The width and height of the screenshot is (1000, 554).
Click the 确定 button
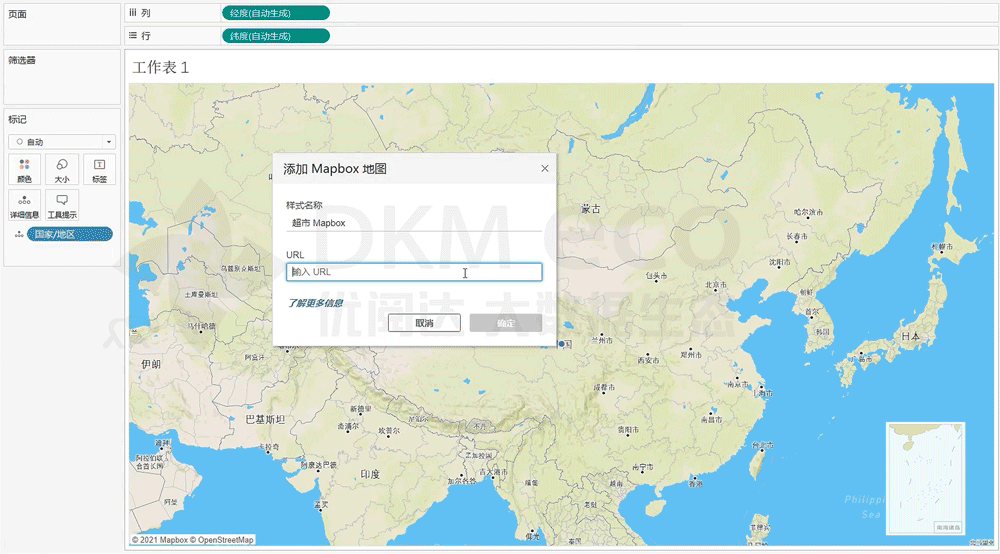pos(506,323)
